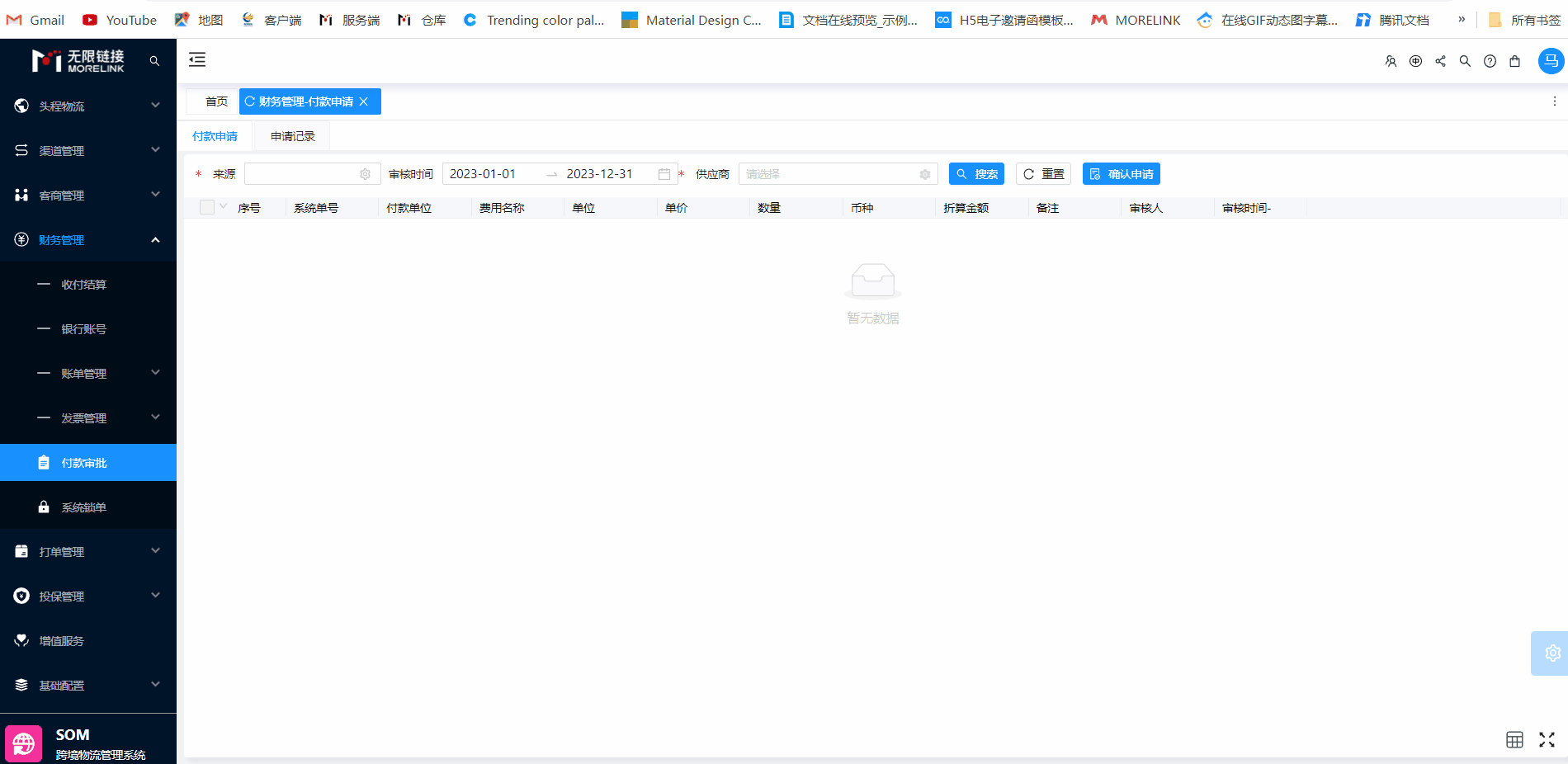Open the help question mark icon

[1490, 61]
